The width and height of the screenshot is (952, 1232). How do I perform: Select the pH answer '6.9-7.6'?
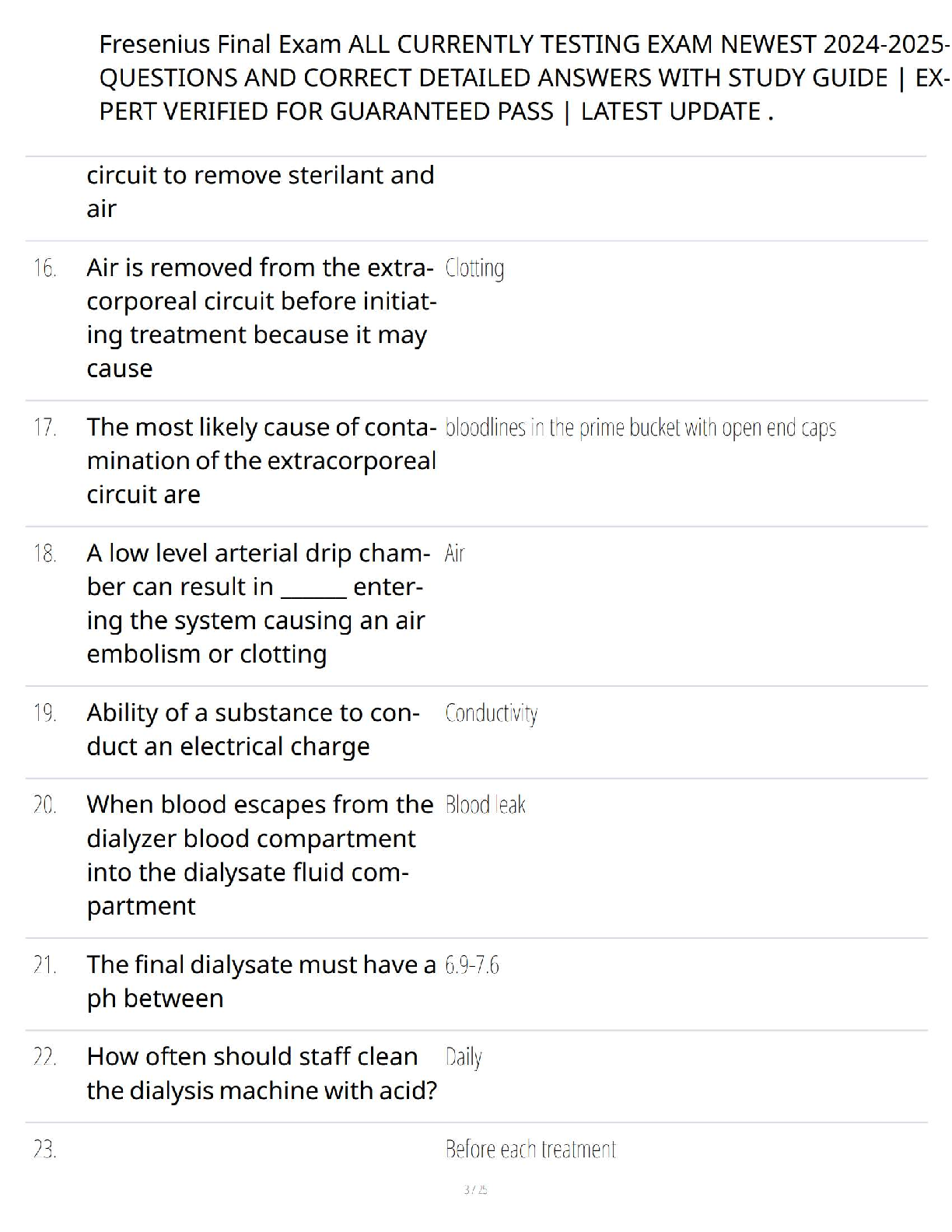tap(472, 966)
